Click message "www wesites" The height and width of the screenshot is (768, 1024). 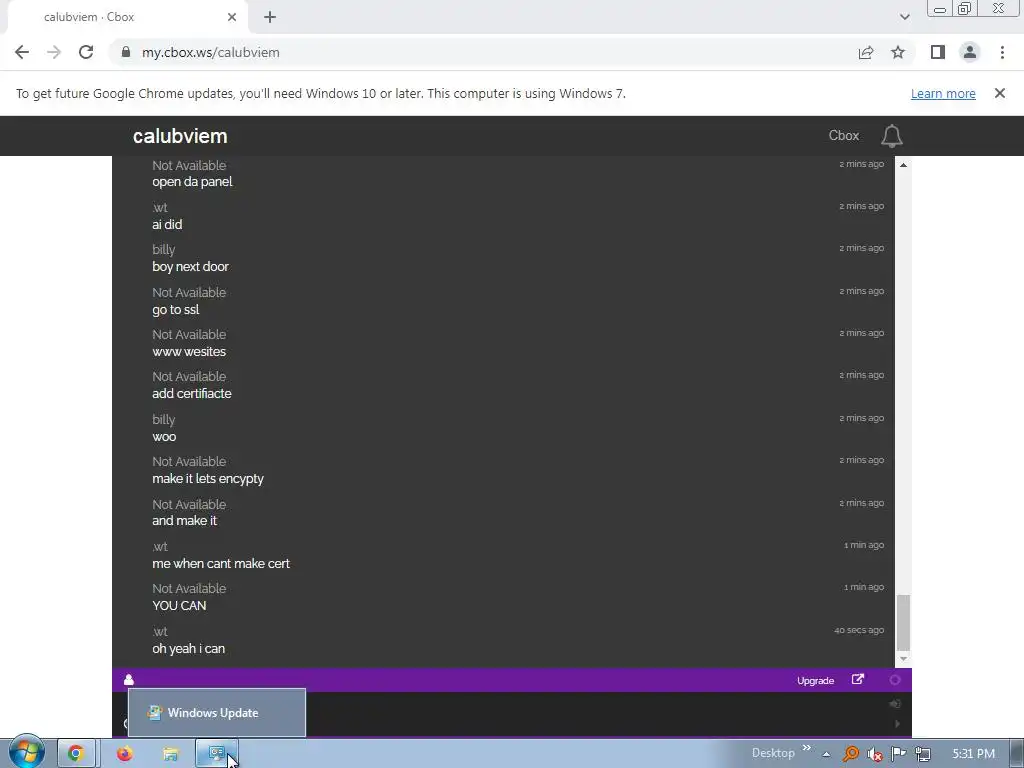(189, 351)
